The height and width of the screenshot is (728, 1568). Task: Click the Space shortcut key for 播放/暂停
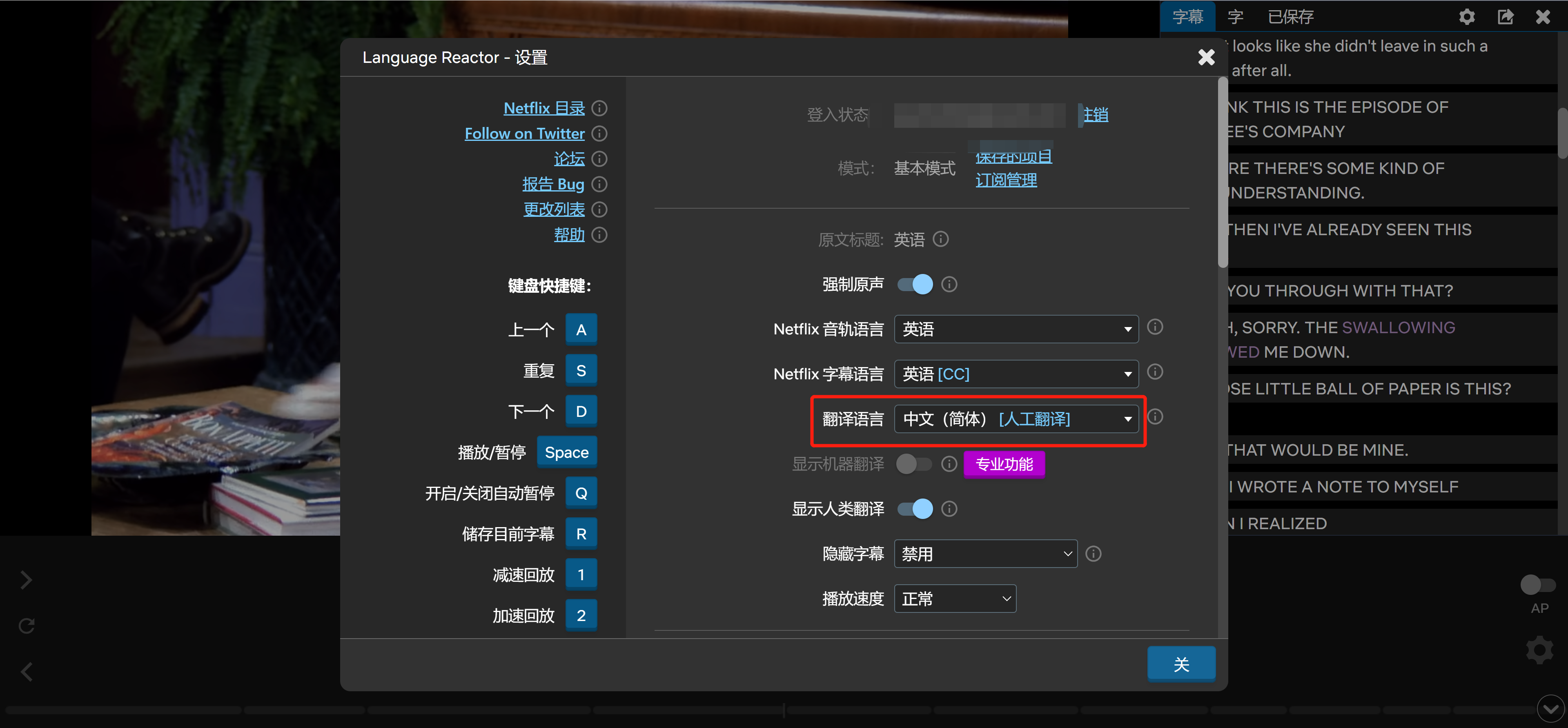567,452
